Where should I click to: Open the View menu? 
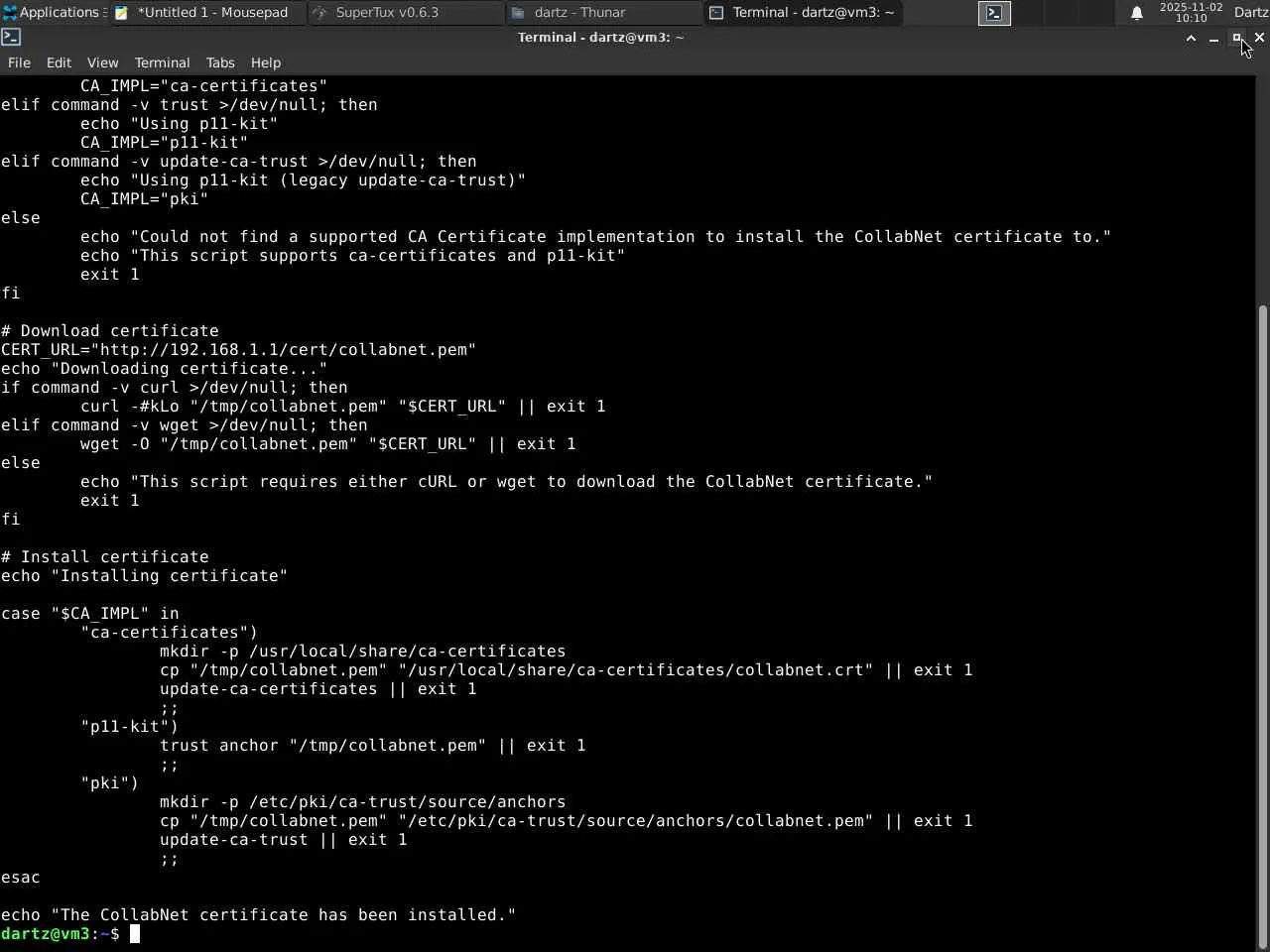pos(102,62)
